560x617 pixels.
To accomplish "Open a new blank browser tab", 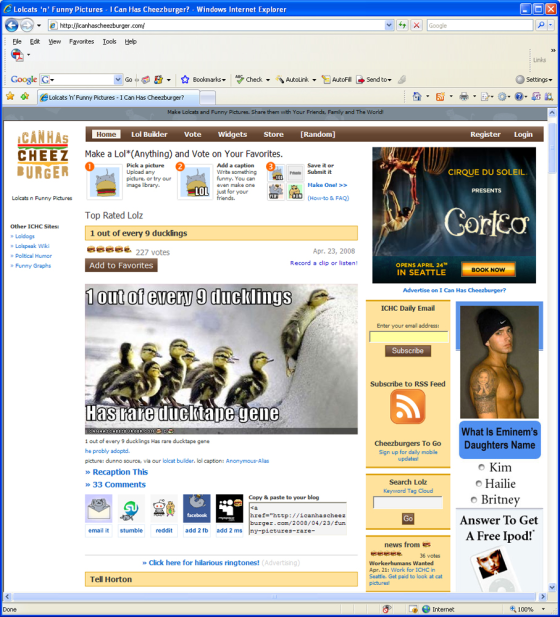I will point(208,98).
